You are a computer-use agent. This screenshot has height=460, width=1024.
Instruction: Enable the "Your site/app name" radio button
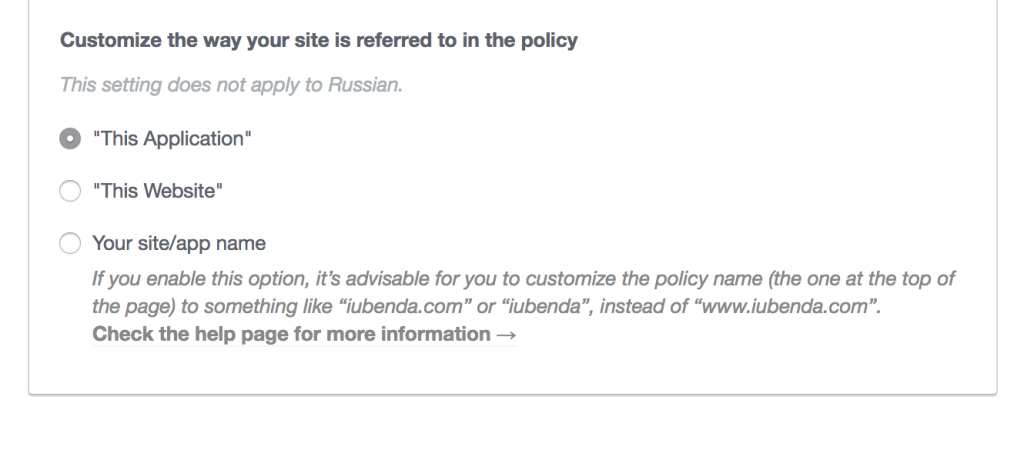click(x=70, y=243)
